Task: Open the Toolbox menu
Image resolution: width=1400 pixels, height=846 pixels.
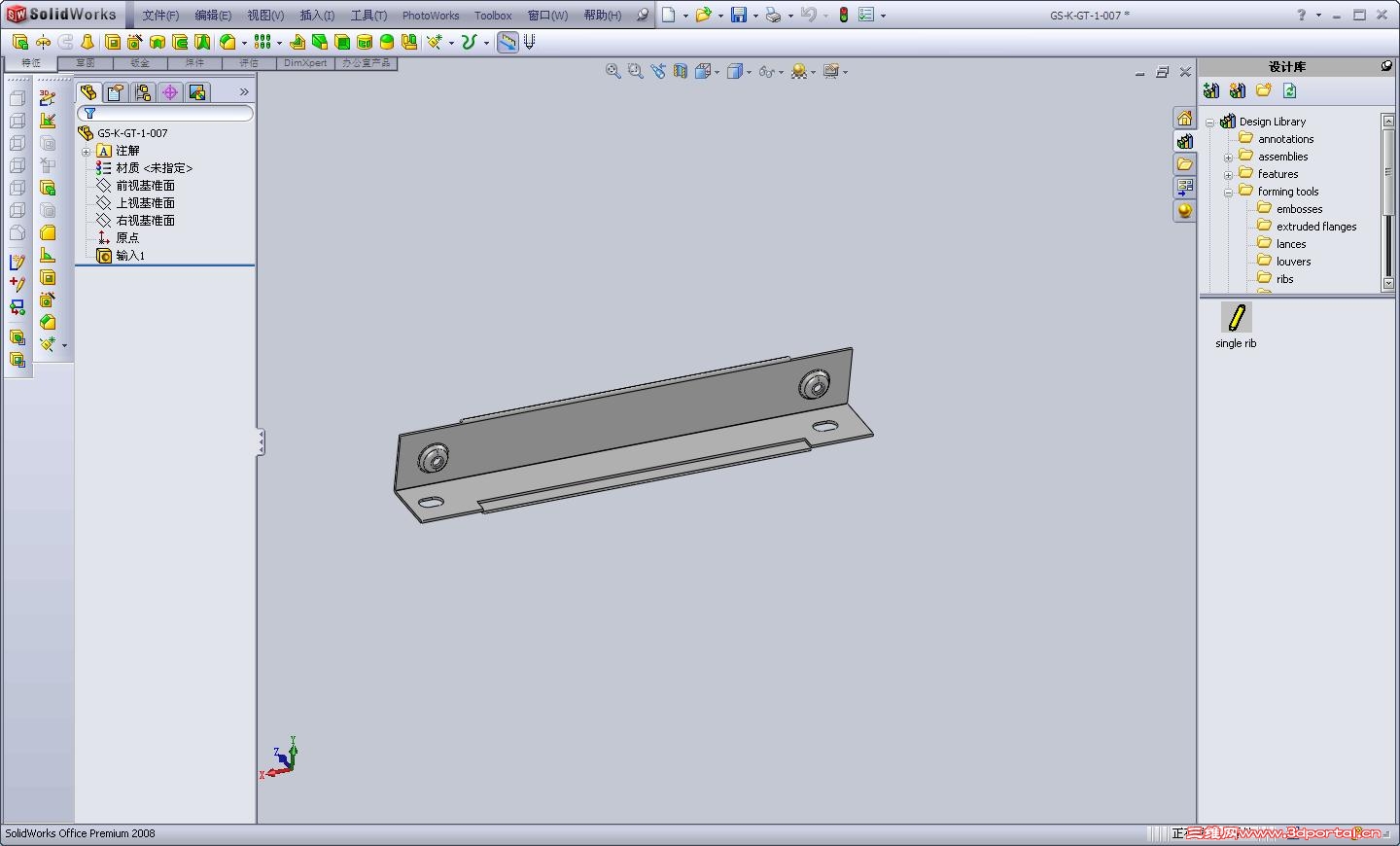Action: (493, 16)
